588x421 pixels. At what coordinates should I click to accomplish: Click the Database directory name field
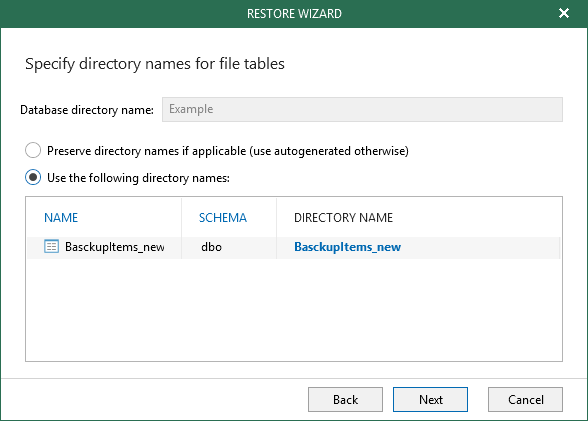(362, 109)
